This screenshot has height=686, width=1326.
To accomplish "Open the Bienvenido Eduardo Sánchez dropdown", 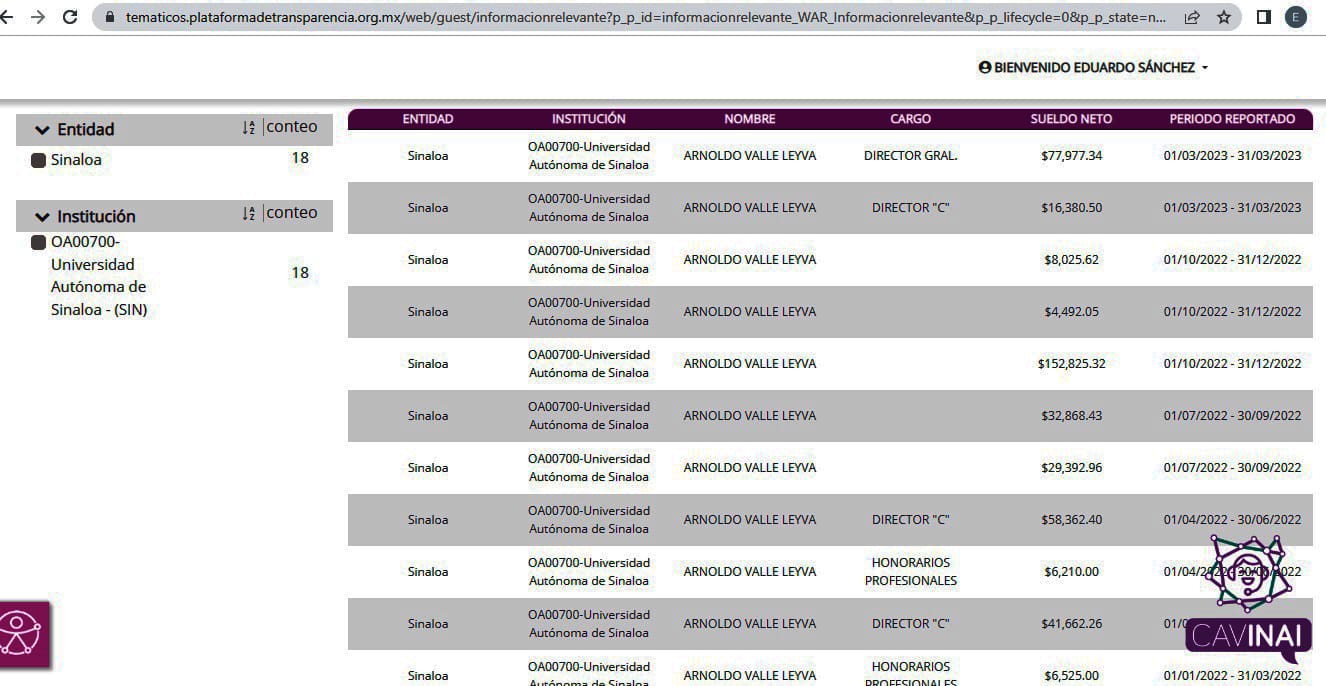I will click(1093, 67).
